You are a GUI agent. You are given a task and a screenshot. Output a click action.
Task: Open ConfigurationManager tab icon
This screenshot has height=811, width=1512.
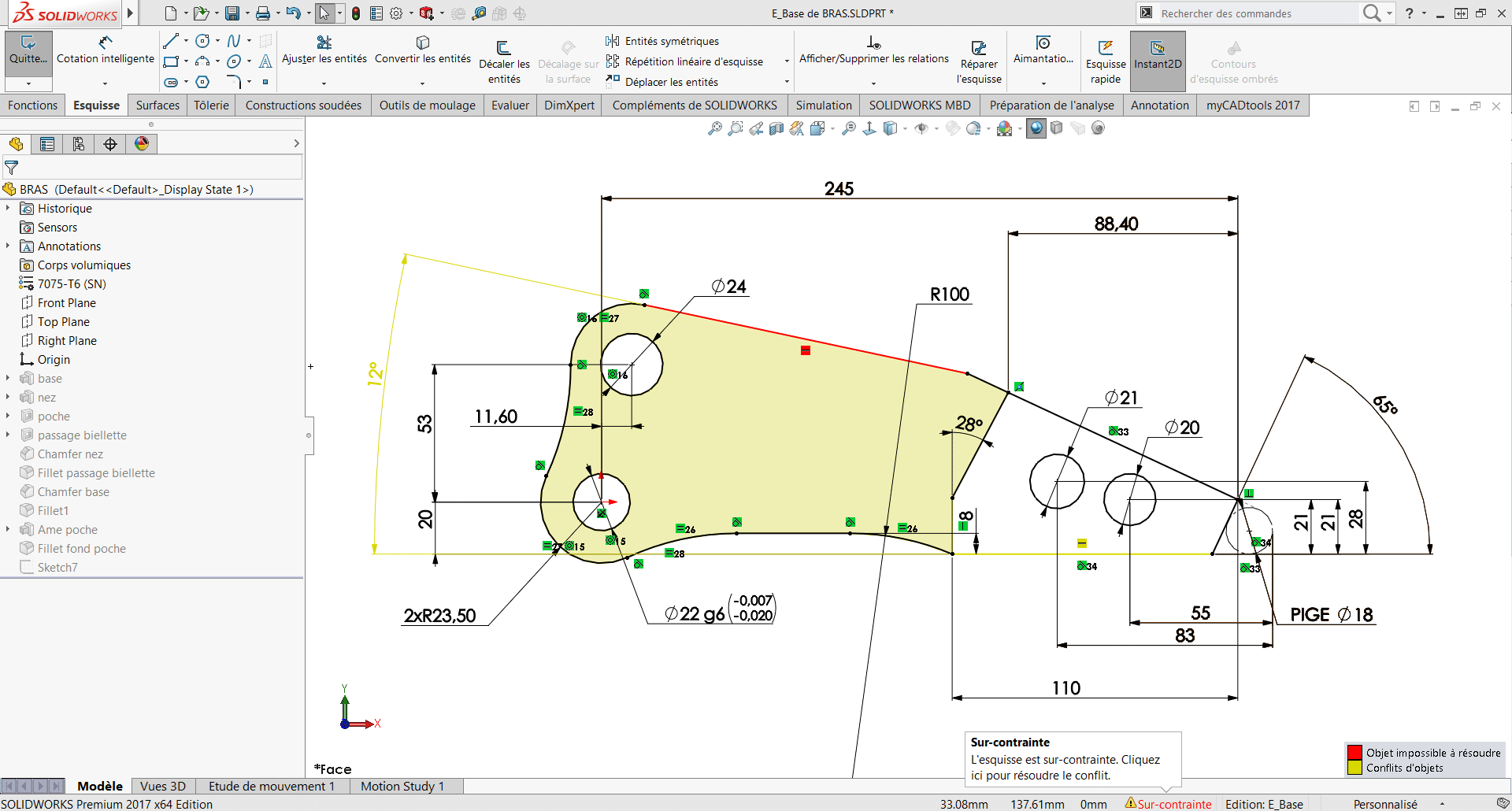79,143
